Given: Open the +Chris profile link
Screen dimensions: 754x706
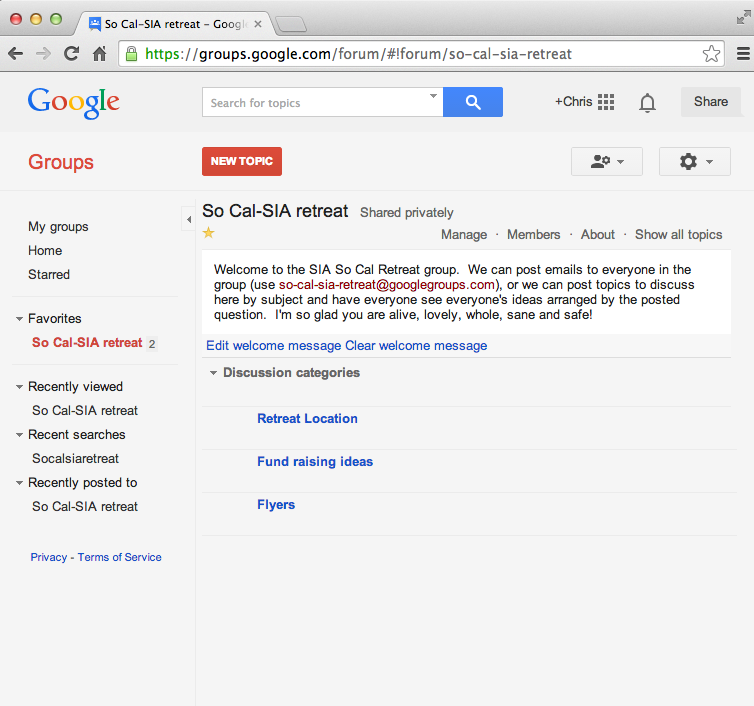Looking at the screenshot, I should pyautogui.click(x=574, y=102).
